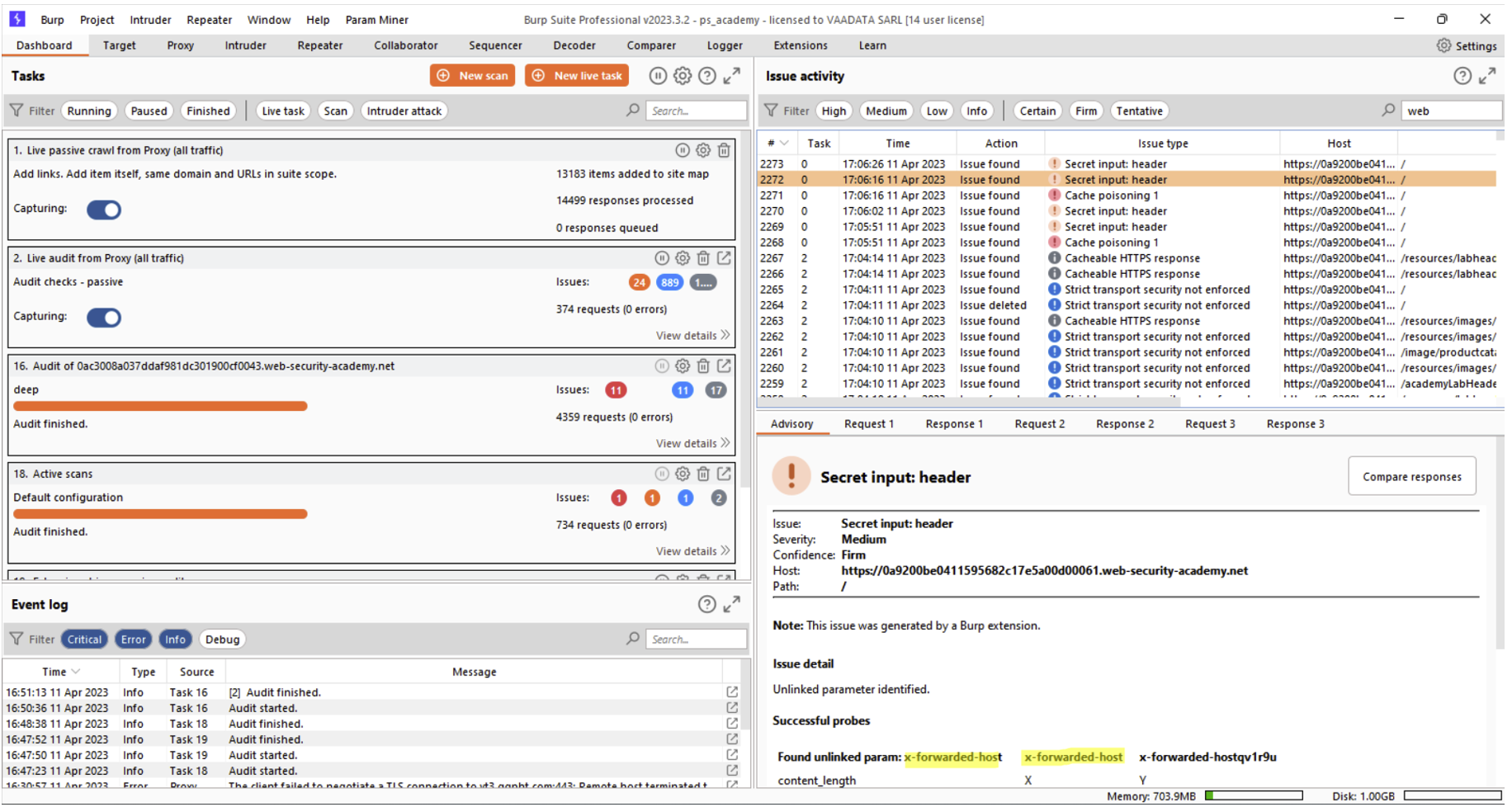
Task: Expand the Tasks panel to full size
Action: [731, 76]
